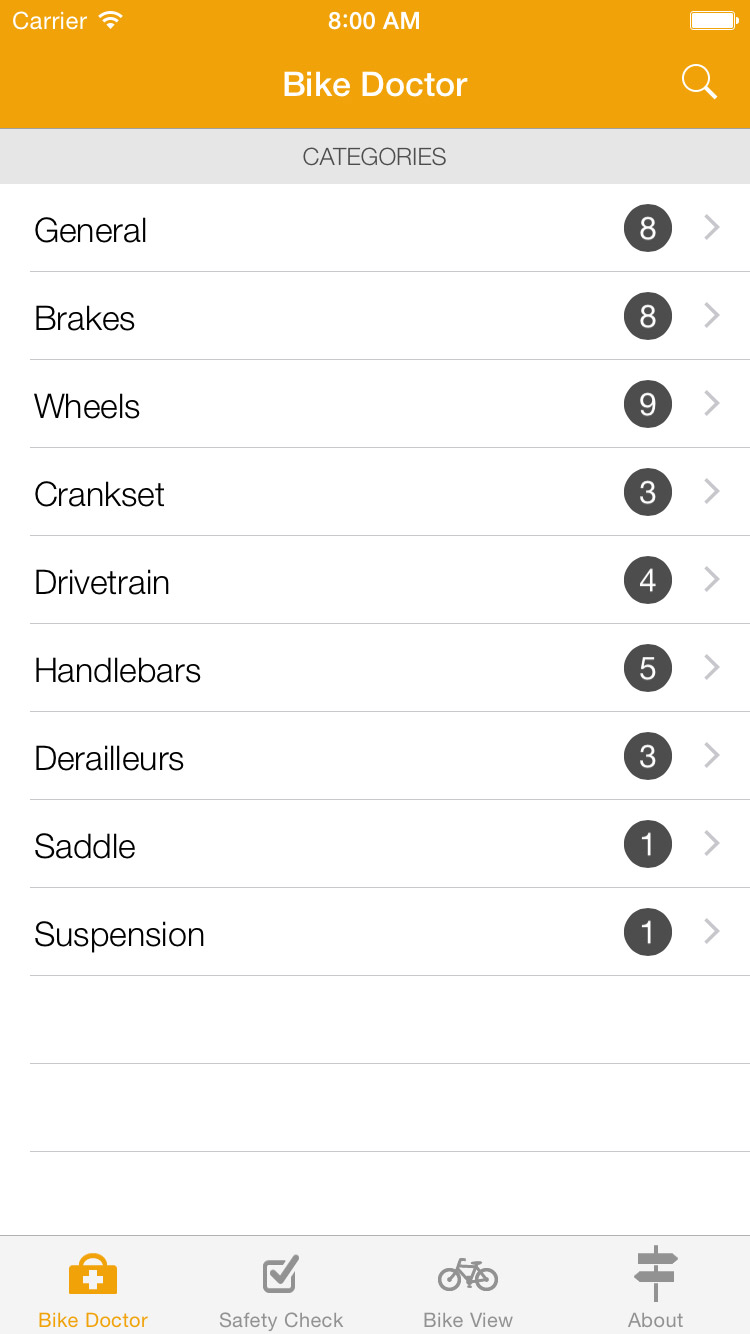Image resolution: width=750 pixels, height=1334 pixels.
Task: Open the Suspension category row
Action: pyautogui.click(x=119, y=935)
